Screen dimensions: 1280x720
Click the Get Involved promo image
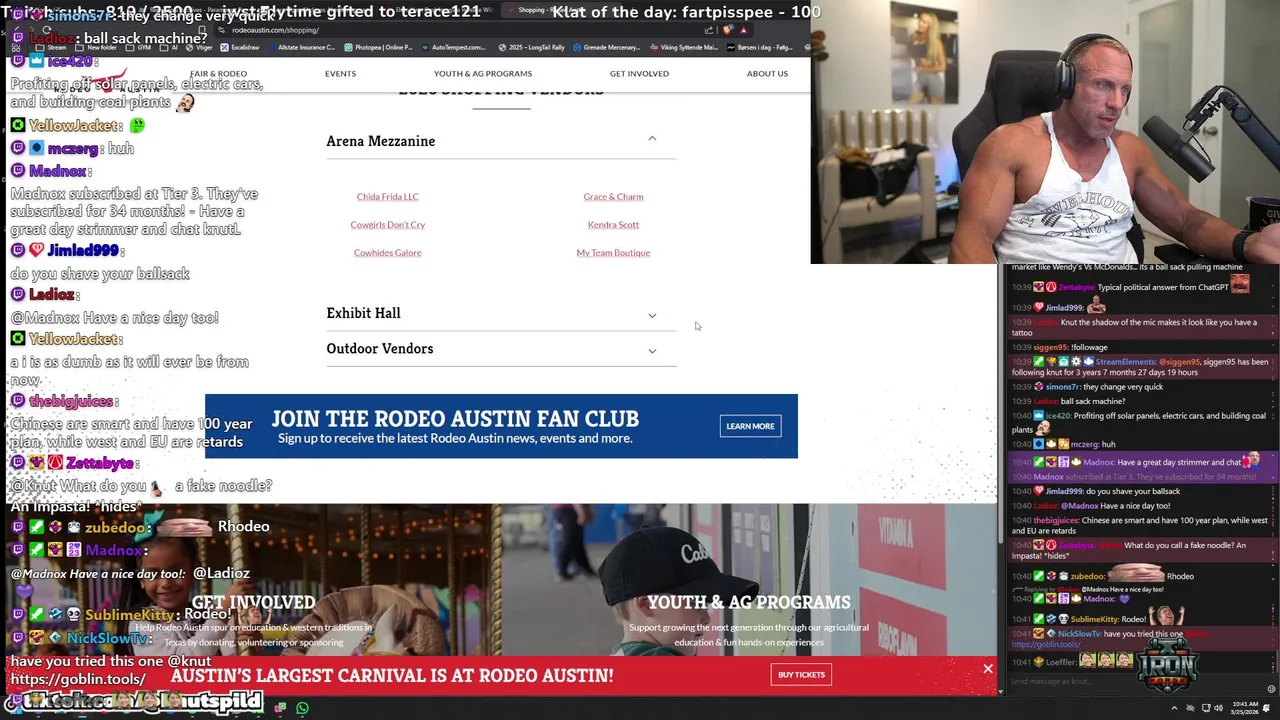pyautogui.click(x=252, y=580)
